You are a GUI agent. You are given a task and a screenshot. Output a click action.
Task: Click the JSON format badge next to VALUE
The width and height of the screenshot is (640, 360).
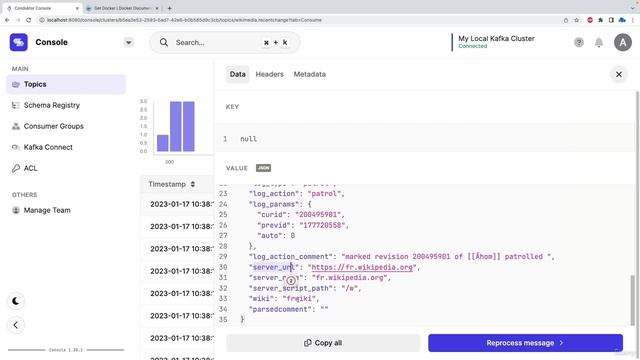(x=263, y=168)
